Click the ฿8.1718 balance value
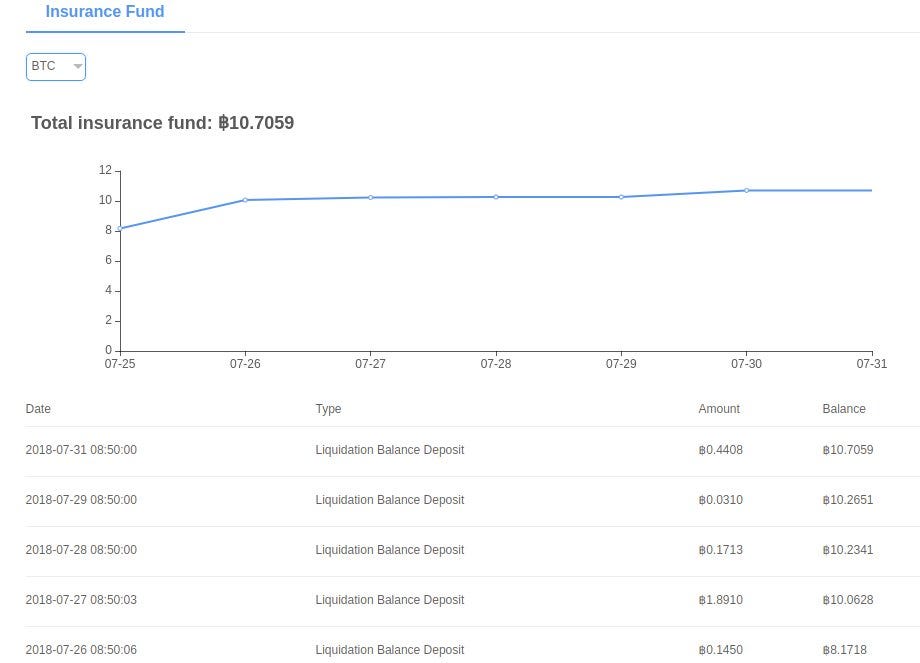 pos(845,650)
